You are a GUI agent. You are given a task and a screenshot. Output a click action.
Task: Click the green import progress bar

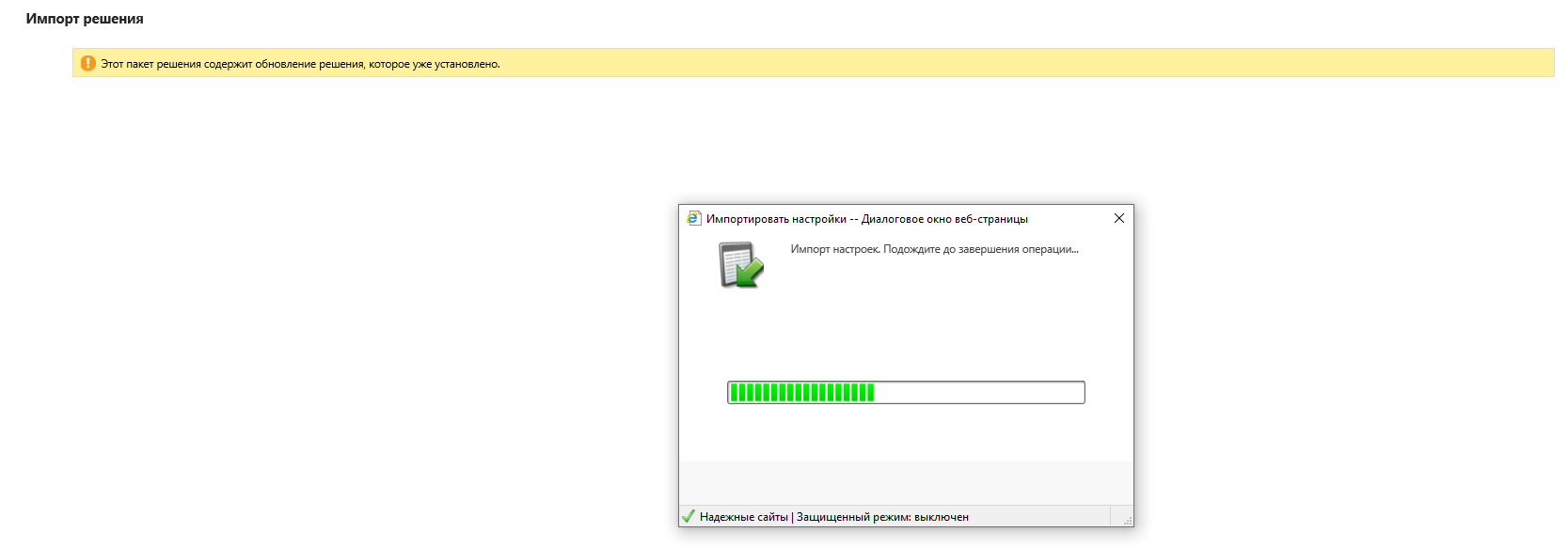[906, 392]
